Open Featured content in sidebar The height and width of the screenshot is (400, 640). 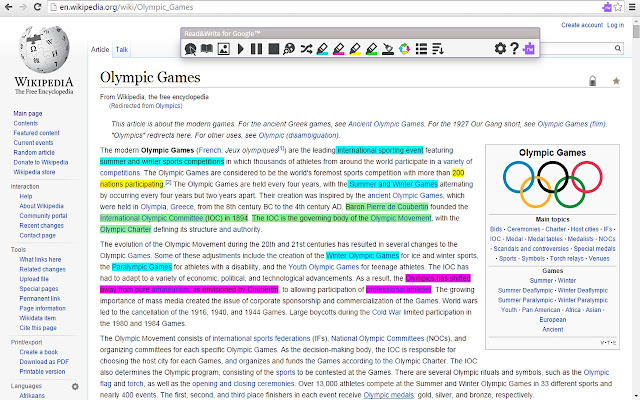point(36,133)
